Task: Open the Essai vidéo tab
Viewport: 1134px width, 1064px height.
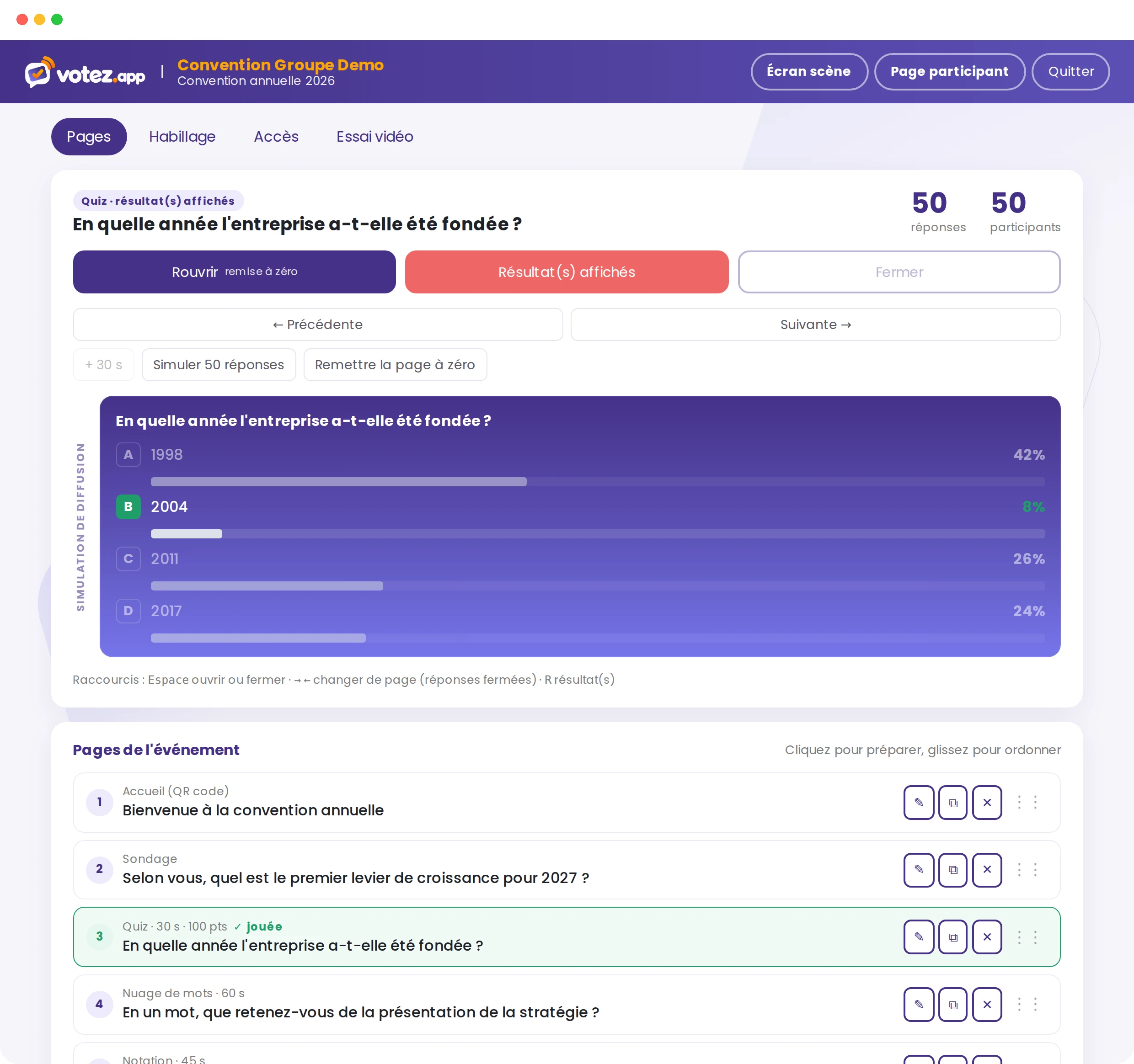Action: point(375,136)
